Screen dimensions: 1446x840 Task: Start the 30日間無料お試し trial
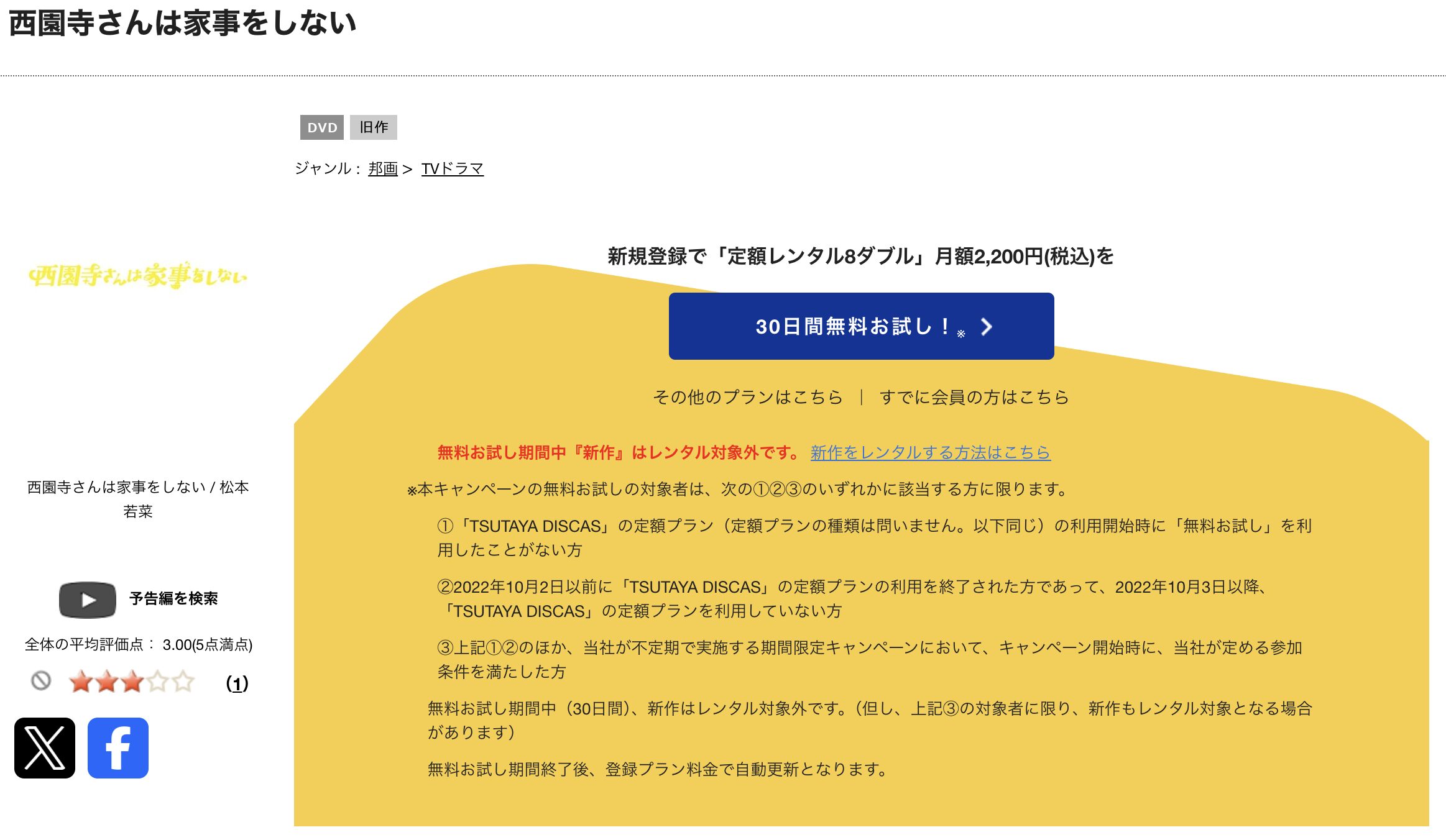point(861,327)
